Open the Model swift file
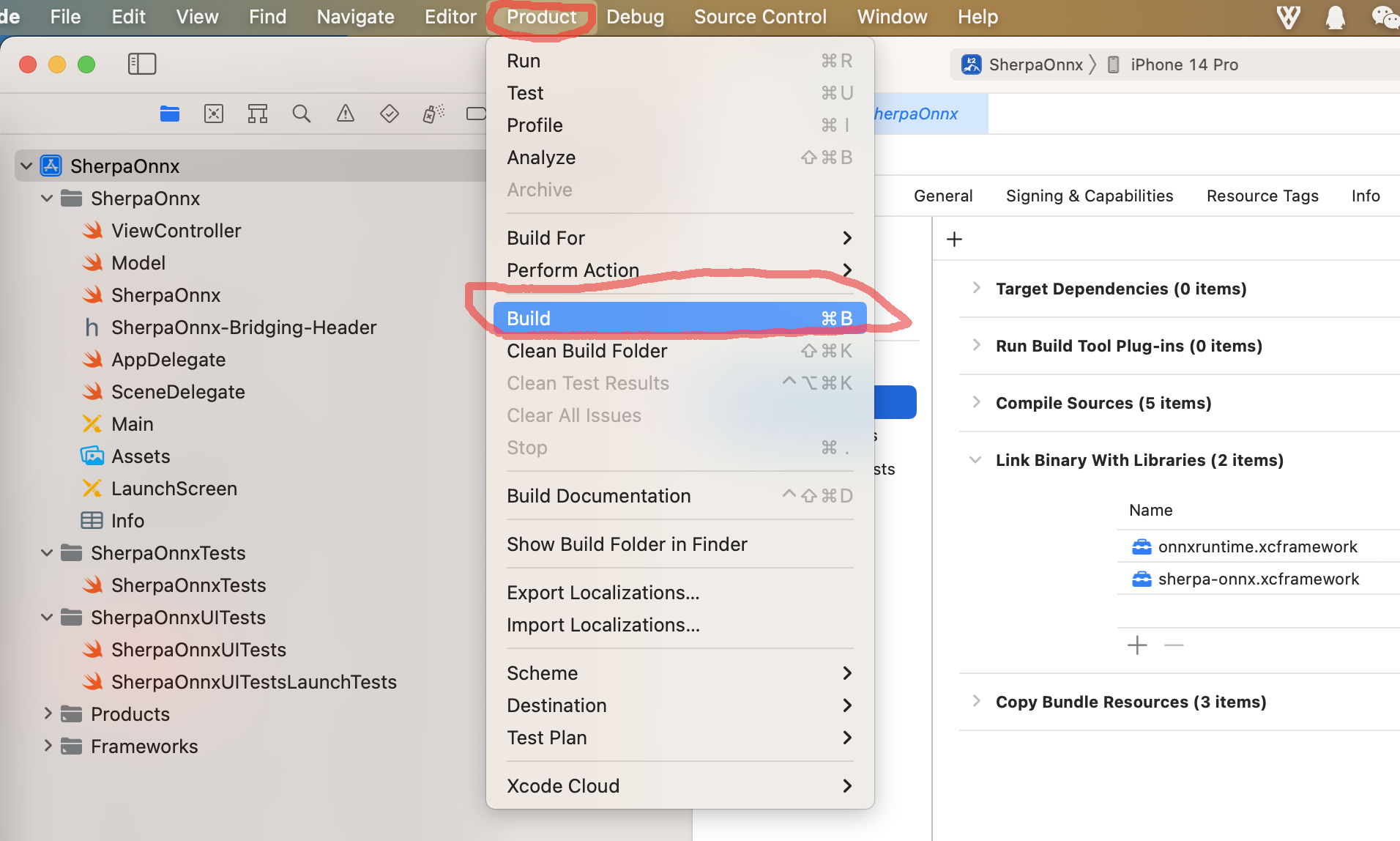The height and width of the screenshot is (841, 1400). (138, 263)
